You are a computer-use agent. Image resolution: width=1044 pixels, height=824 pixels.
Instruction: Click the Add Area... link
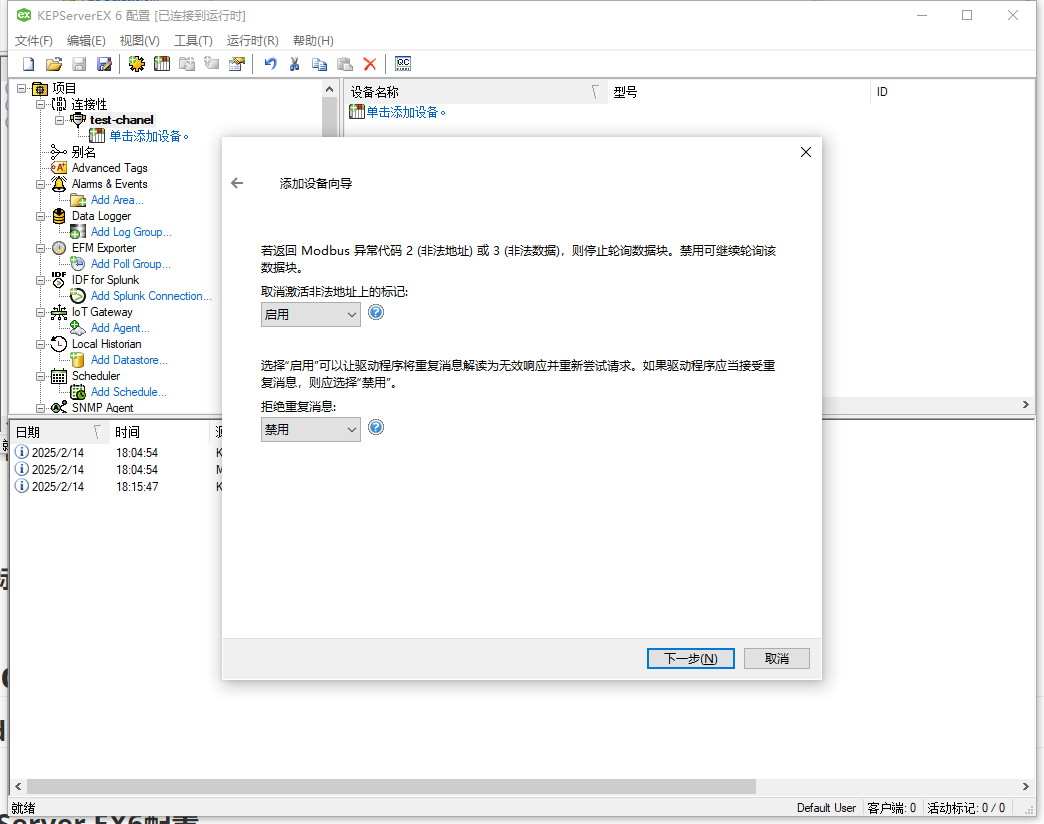(x=117, y=200)
